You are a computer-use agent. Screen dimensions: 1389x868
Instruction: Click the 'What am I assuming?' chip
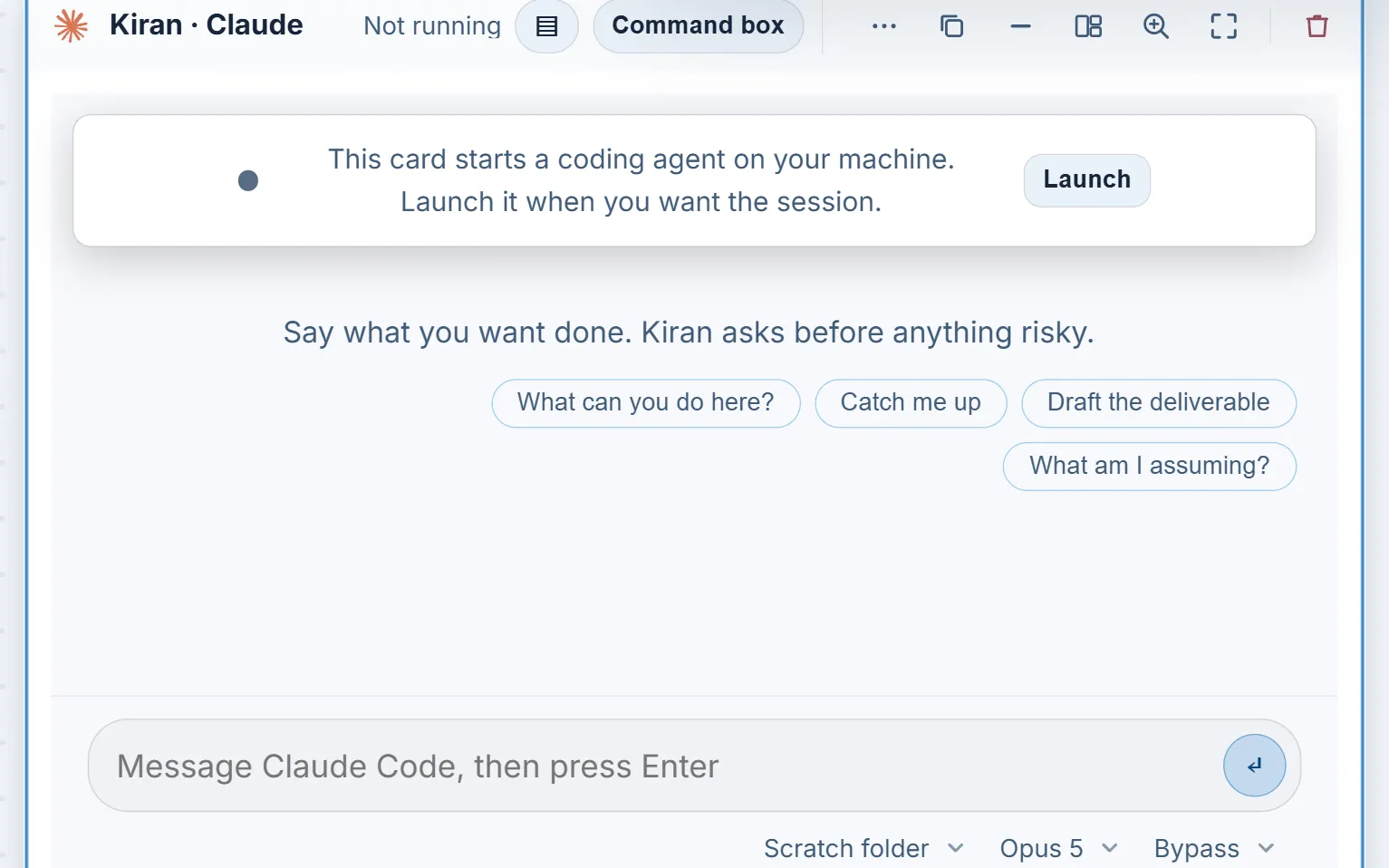[1150, 466]
